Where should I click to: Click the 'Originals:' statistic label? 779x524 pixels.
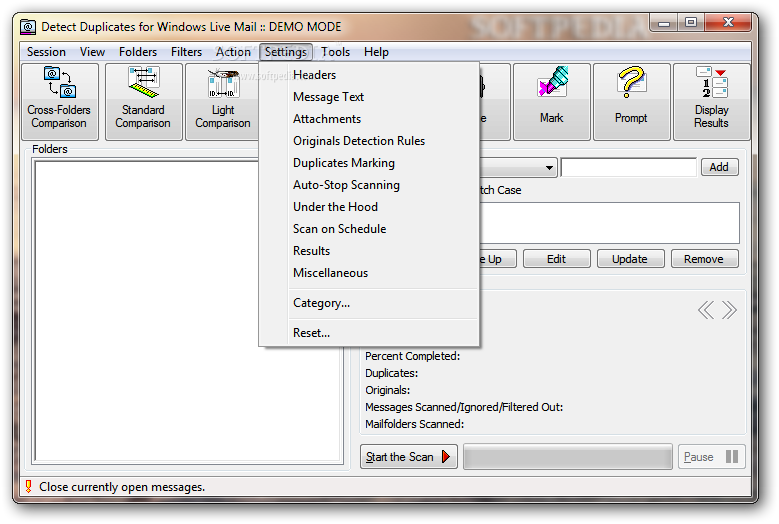(388, 390)
